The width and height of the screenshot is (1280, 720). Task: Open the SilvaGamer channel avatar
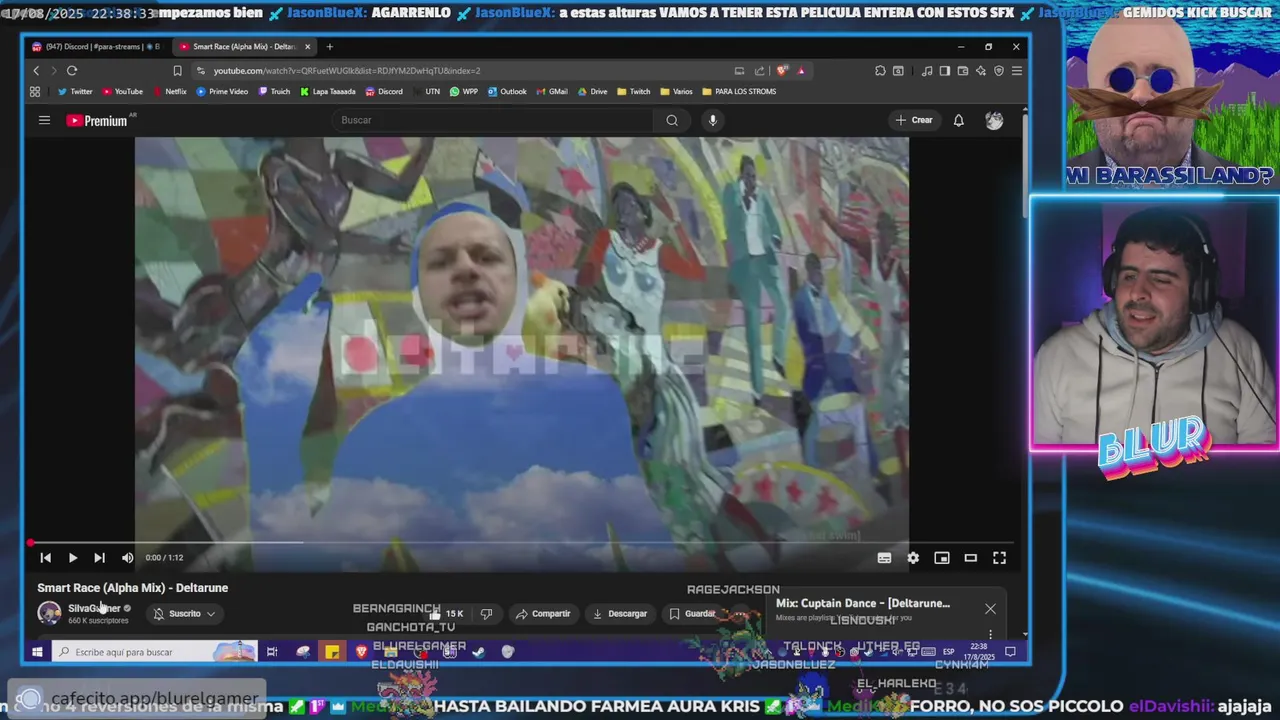49,613
